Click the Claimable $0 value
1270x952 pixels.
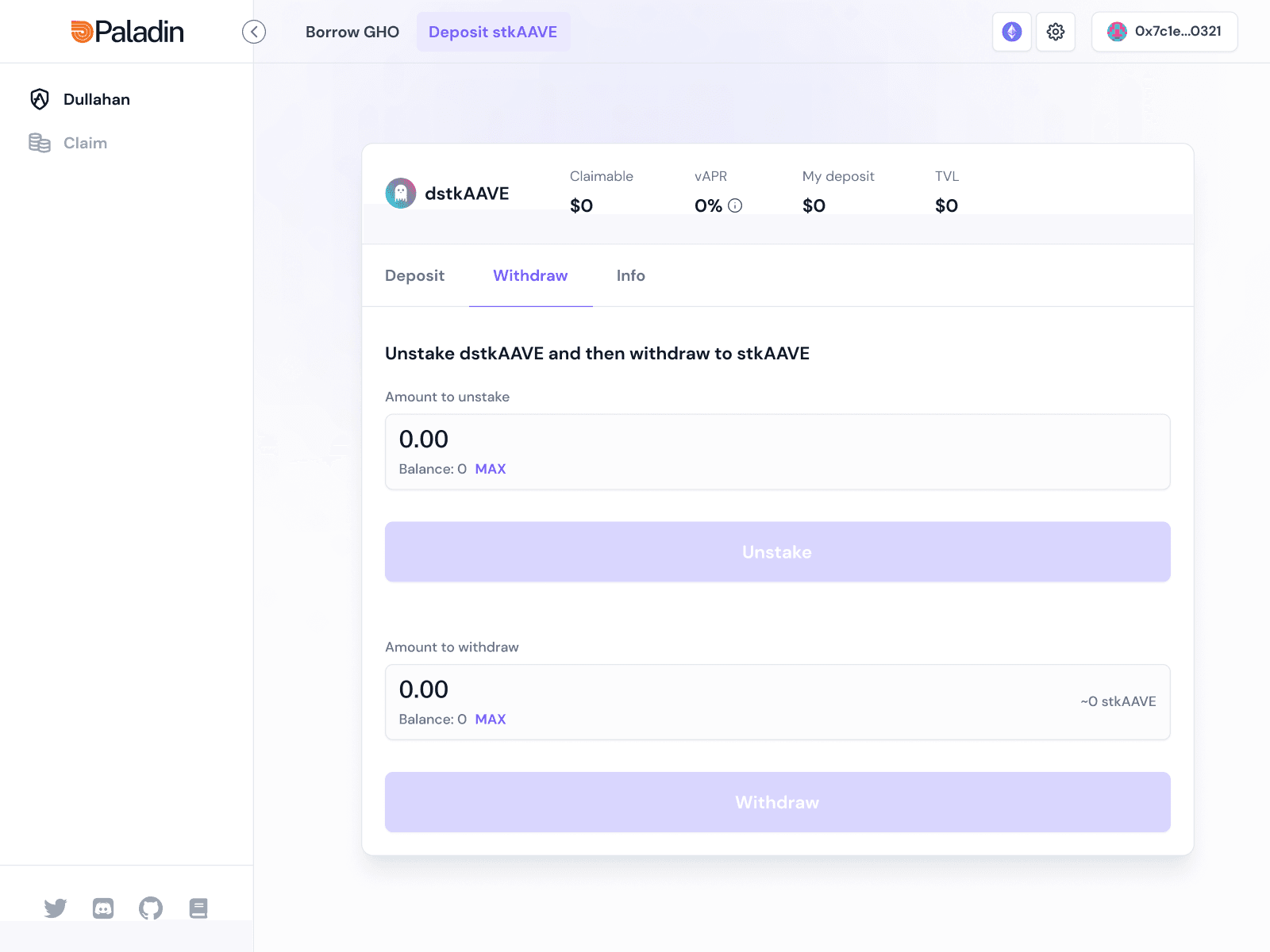(582, 205)
